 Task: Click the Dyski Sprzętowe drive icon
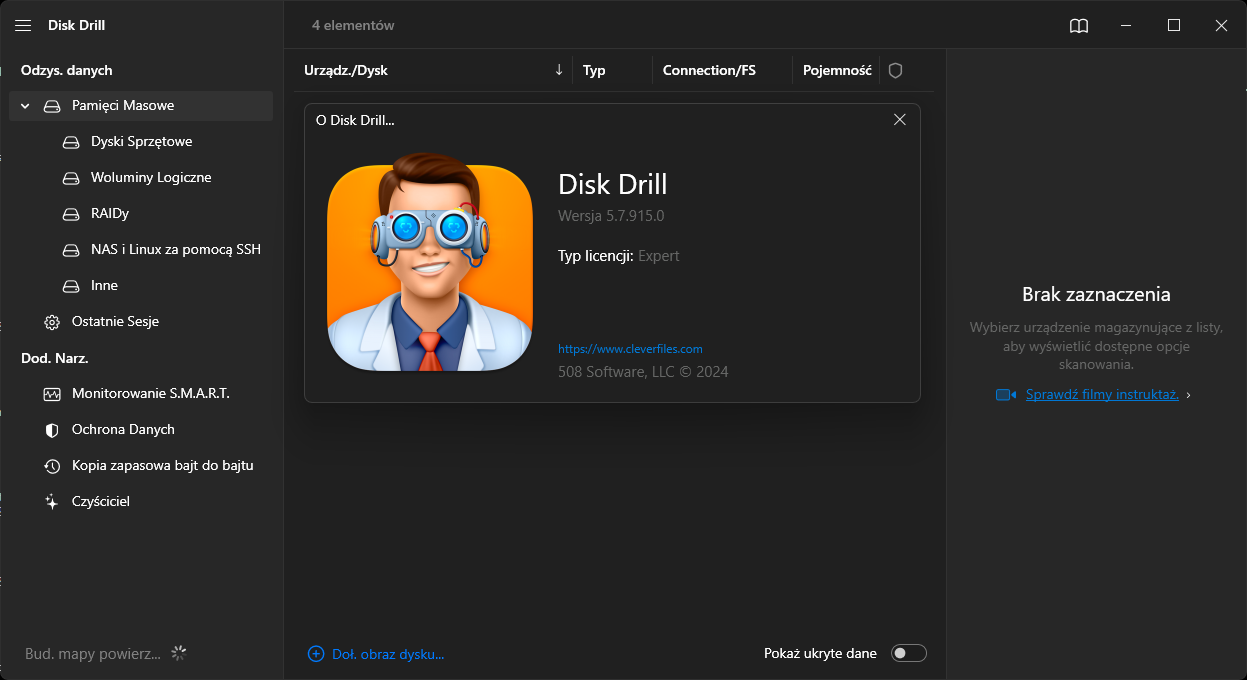tap(71, 142)
